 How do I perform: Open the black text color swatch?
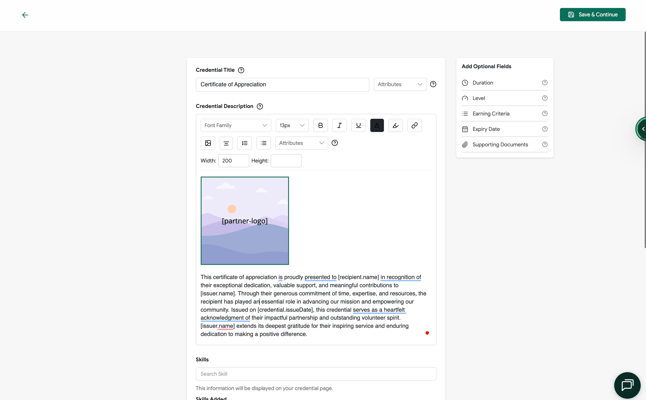pyautogui.click(x=377, y=125)
